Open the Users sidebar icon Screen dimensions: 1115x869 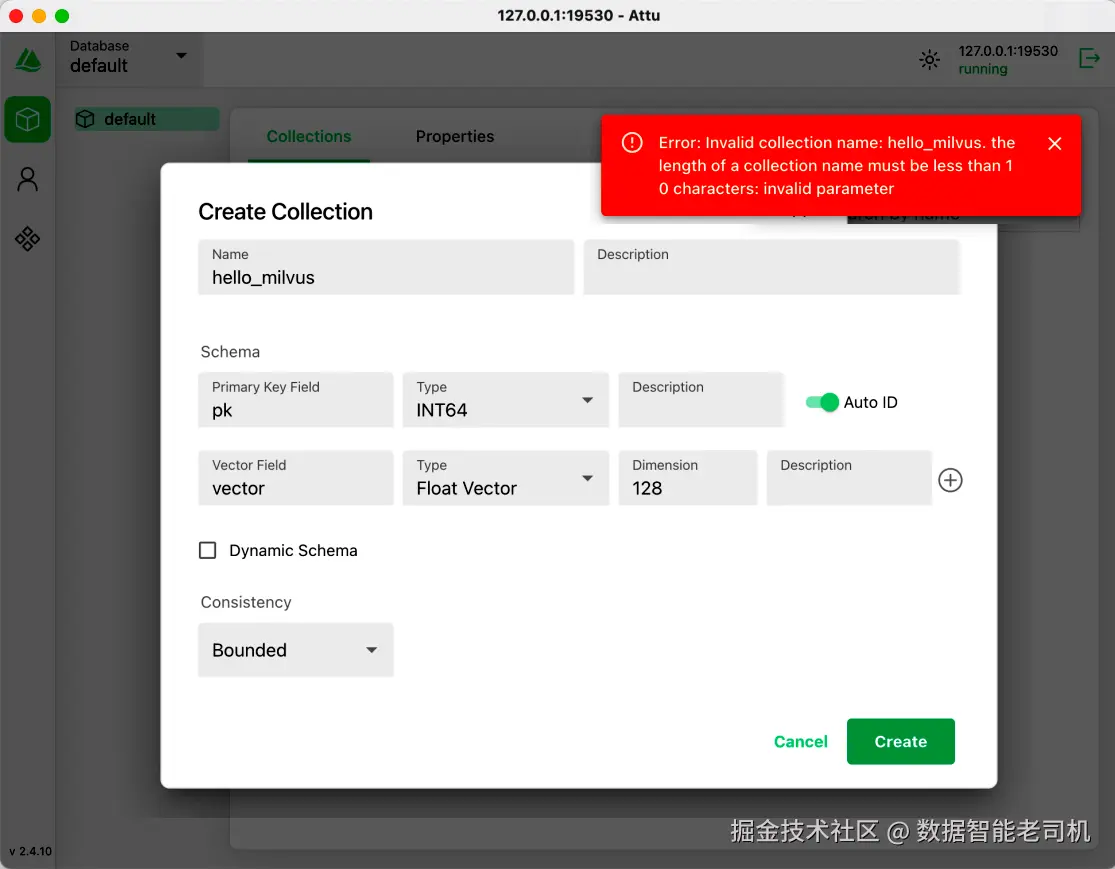[x=28, y=179]
